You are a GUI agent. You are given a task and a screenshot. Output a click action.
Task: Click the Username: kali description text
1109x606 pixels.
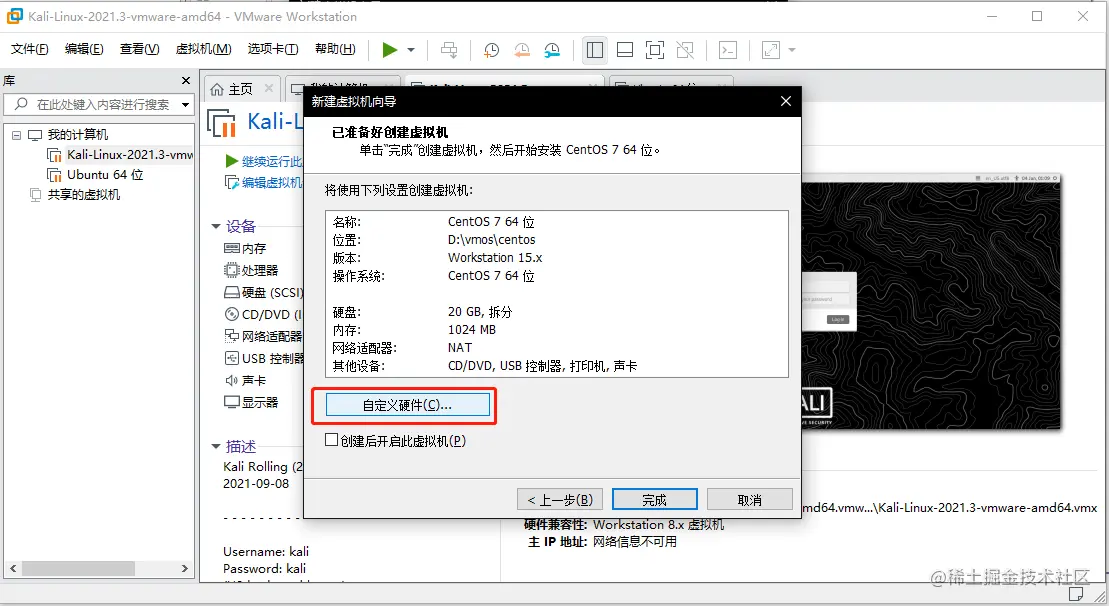tap(266, 551)
